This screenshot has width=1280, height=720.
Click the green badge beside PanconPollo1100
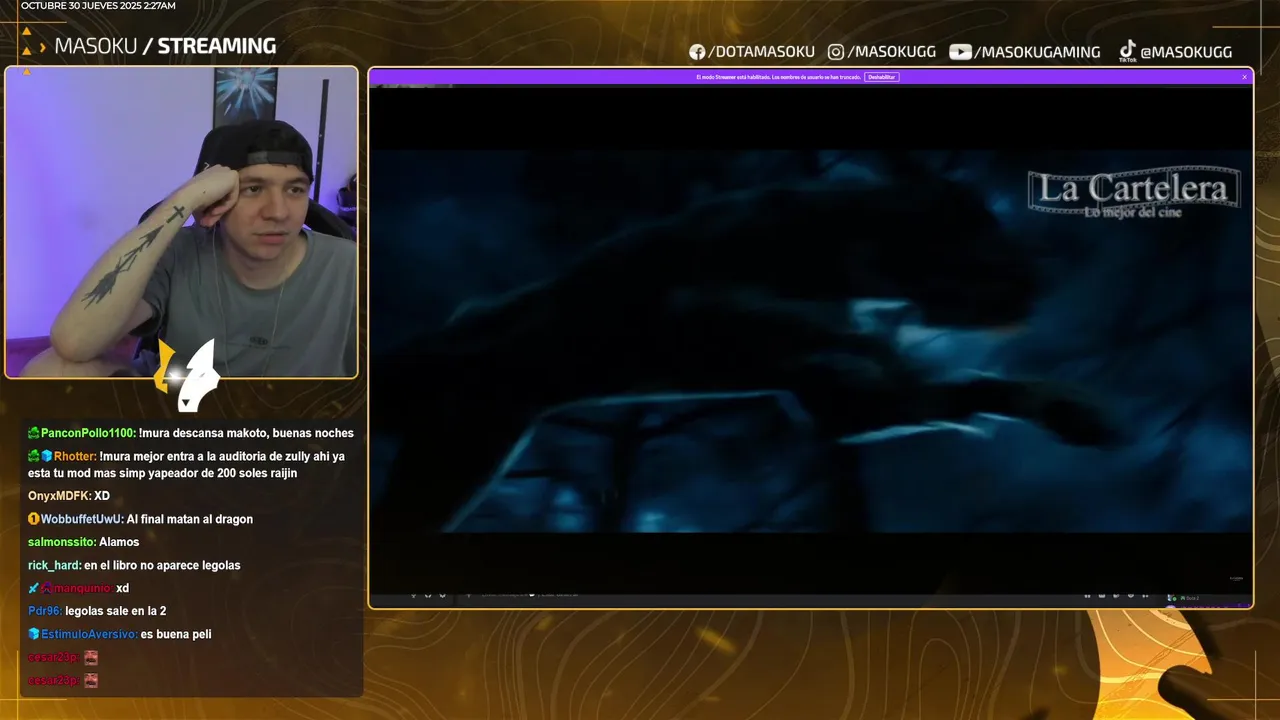tap(33, 433)
